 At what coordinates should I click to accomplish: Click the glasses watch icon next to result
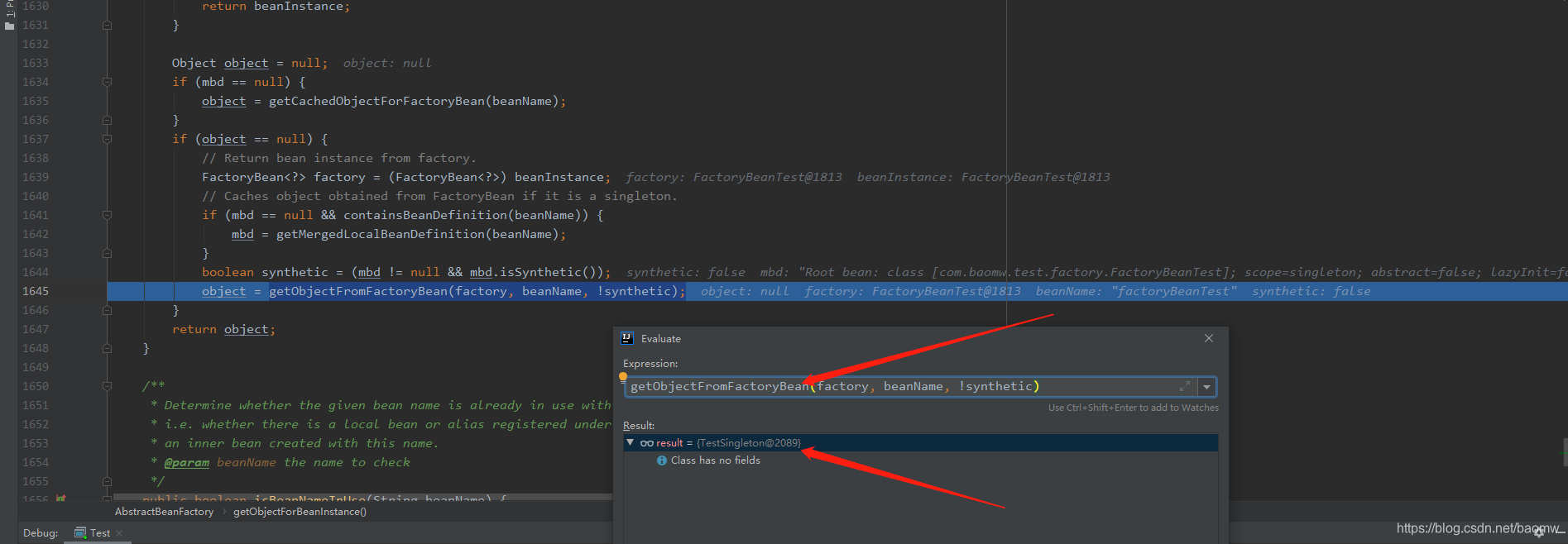(x=647, y=443)
